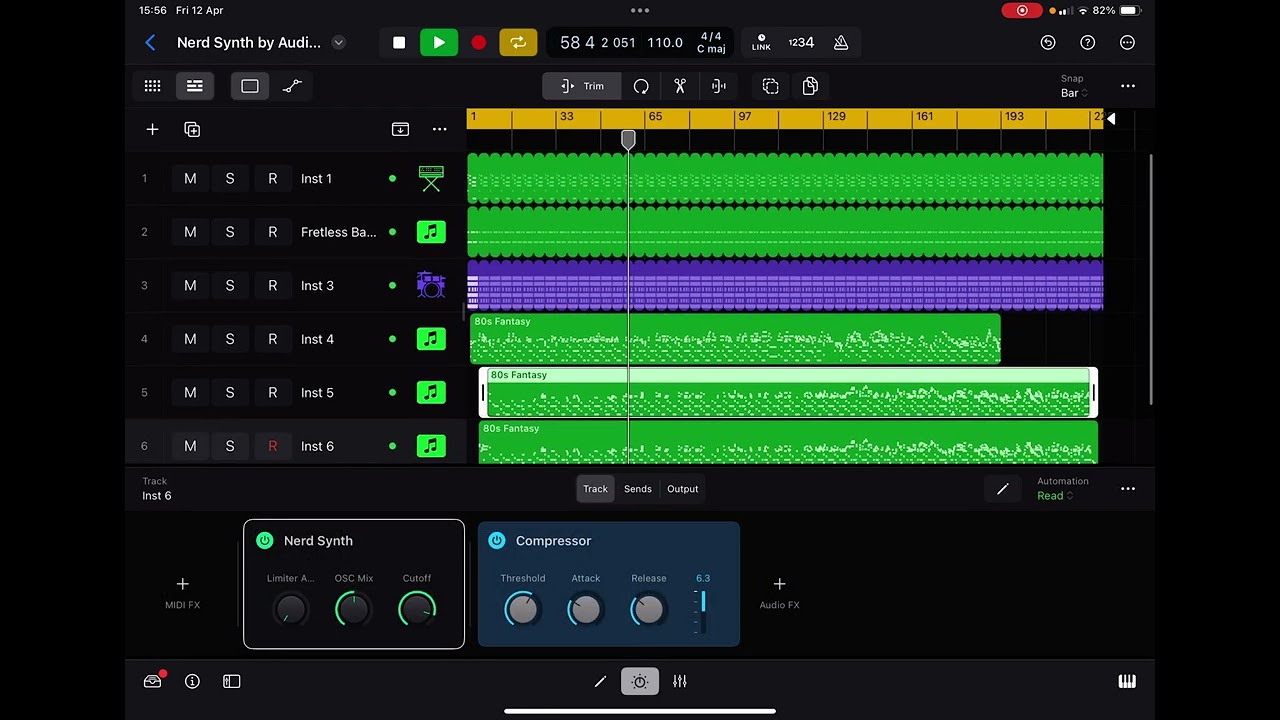Open the keyboard instrument icon of Inst 1
Screen dimensions: 1280x720
pos(431,178)
